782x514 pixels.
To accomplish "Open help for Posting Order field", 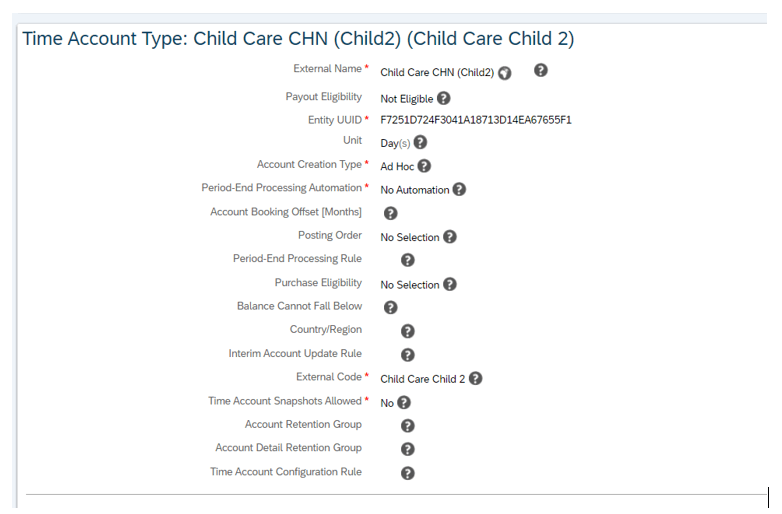I will pos(449,237).
